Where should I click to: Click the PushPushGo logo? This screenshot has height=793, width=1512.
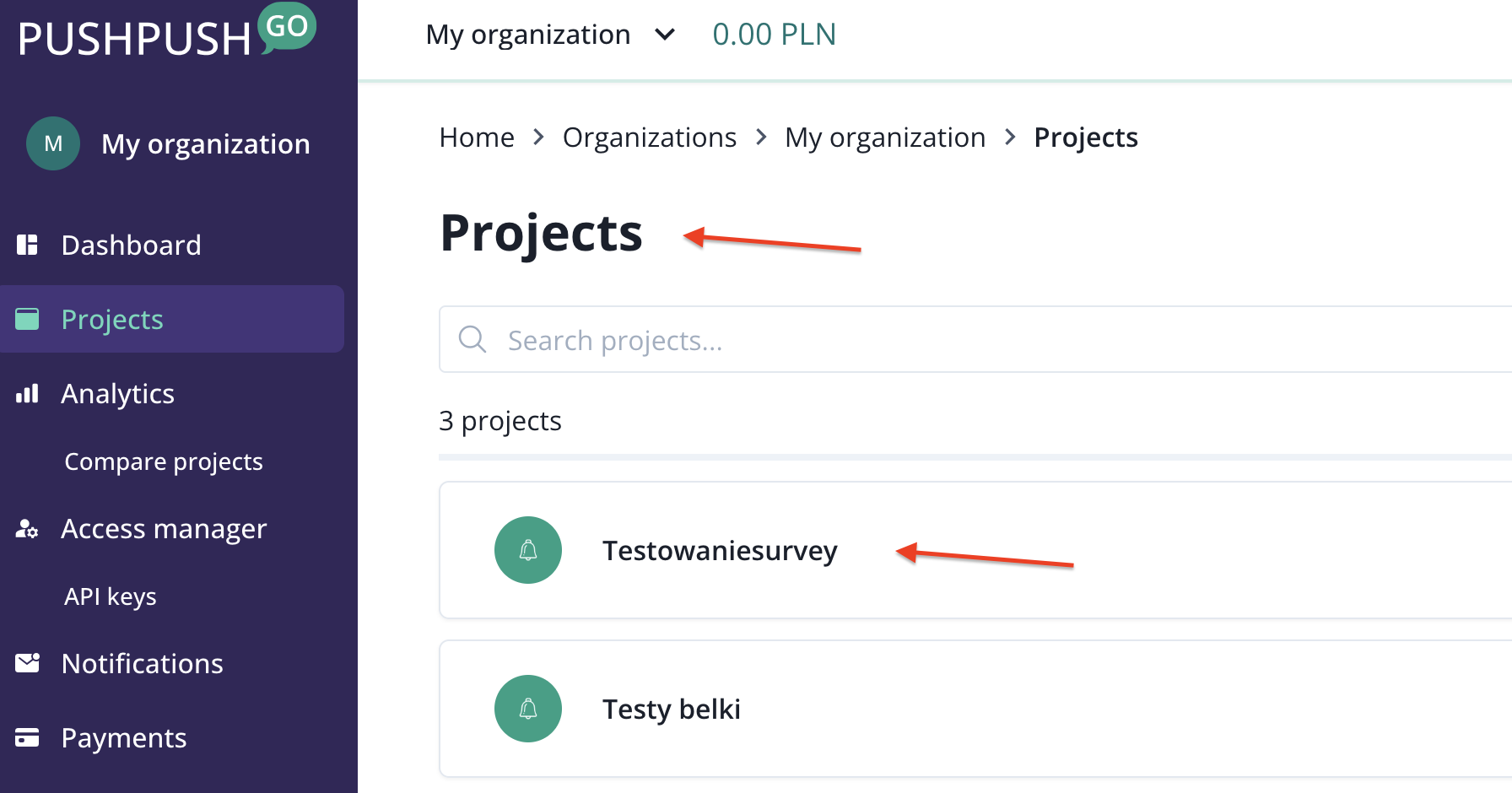[166, 34]
